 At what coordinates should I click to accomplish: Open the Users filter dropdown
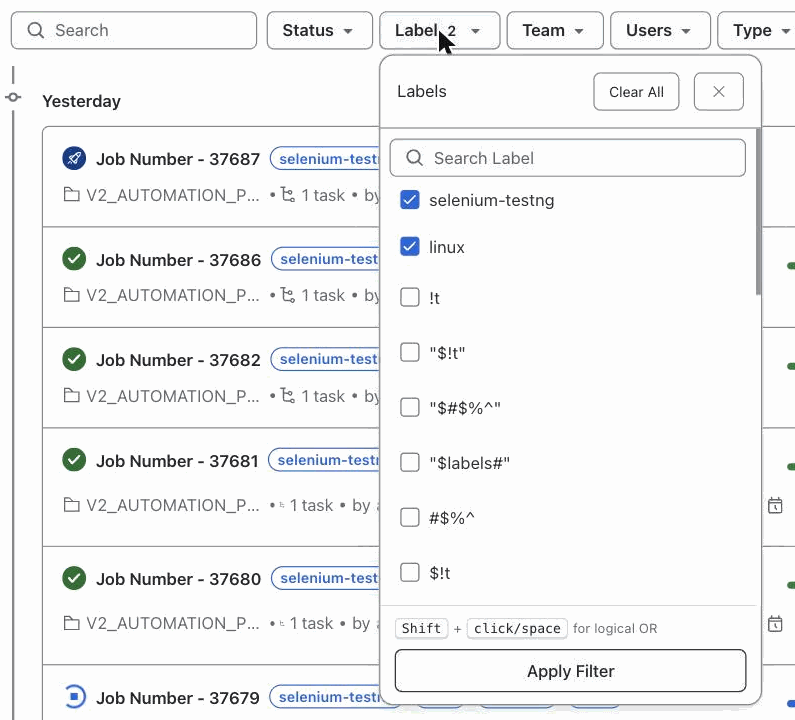point(660,30)
